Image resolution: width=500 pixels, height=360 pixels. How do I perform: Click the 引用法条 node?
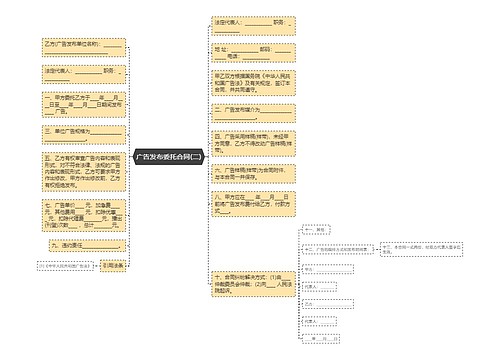click(x=113, y=266)
